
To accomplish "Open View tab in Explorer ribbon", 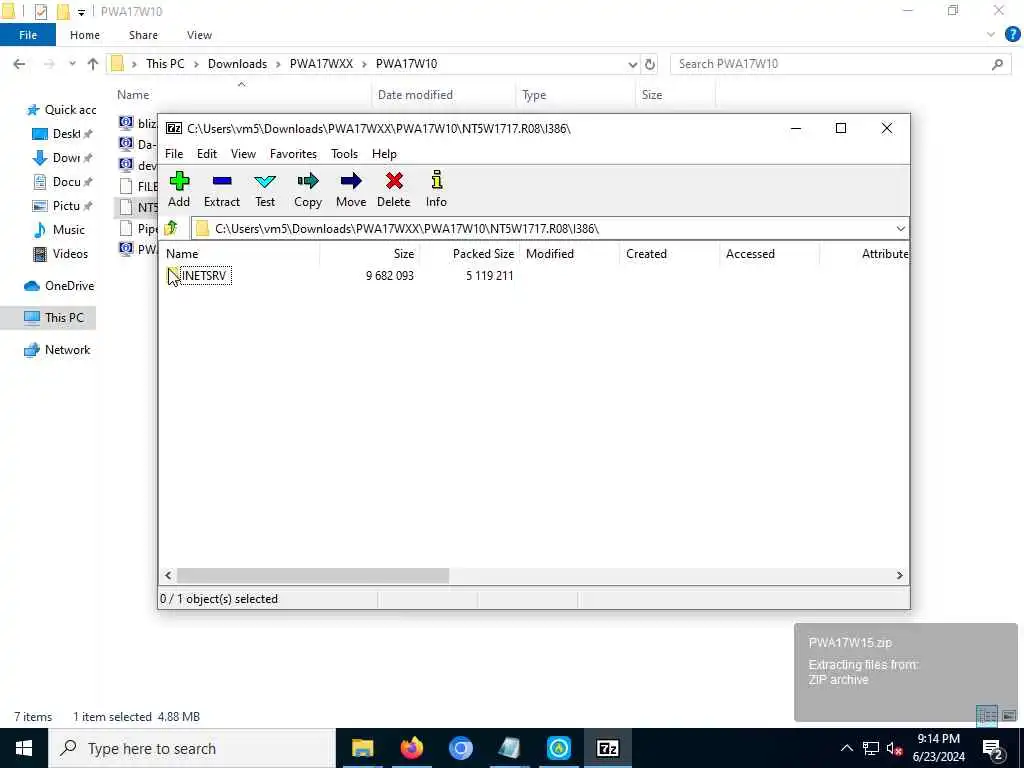I will [x=199, y=35].
